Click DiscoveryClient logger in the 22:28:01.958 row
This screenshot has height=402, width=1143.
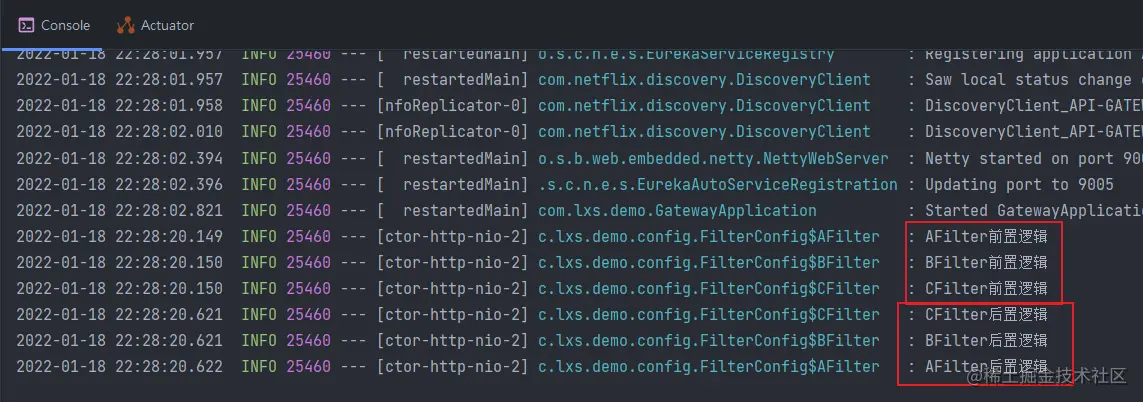(x=704, y=106)
